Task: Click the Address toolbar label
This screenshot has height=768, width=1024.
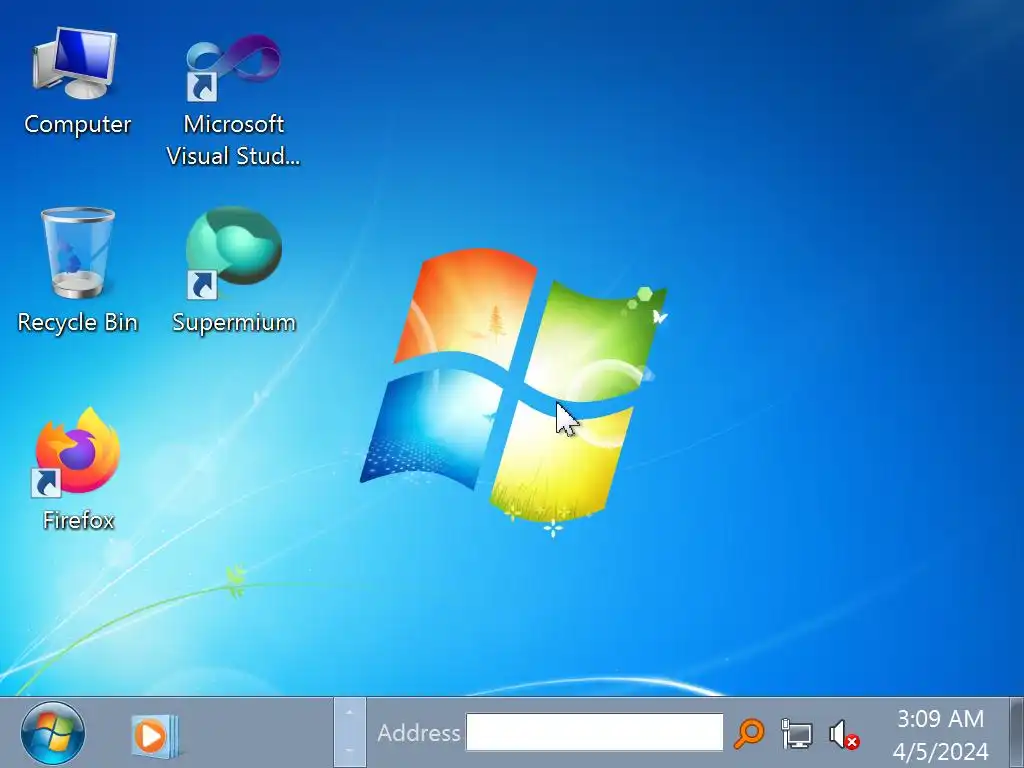Action: tap(419, 733)
